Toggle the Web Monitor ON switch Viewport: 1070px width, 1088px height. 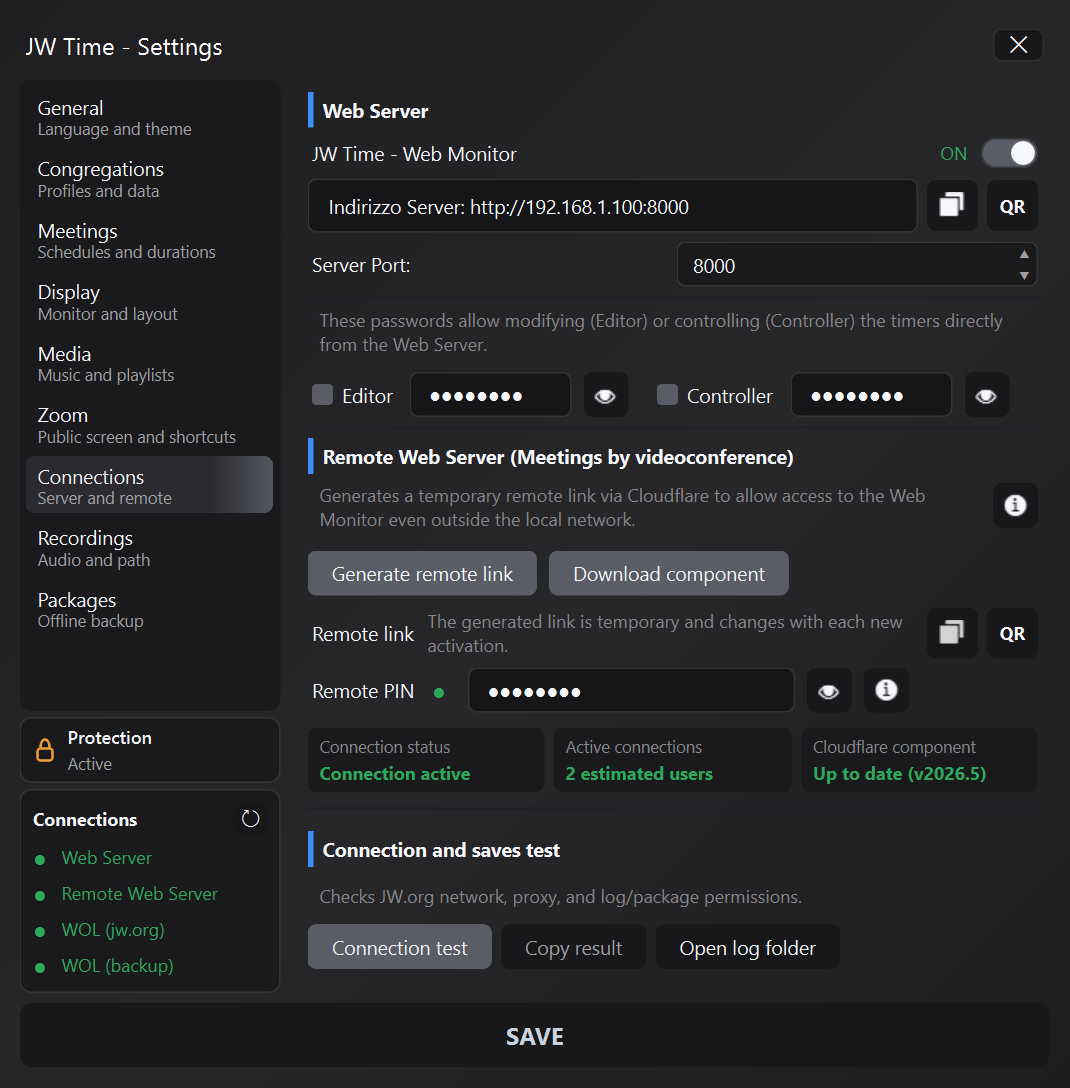1009,153
